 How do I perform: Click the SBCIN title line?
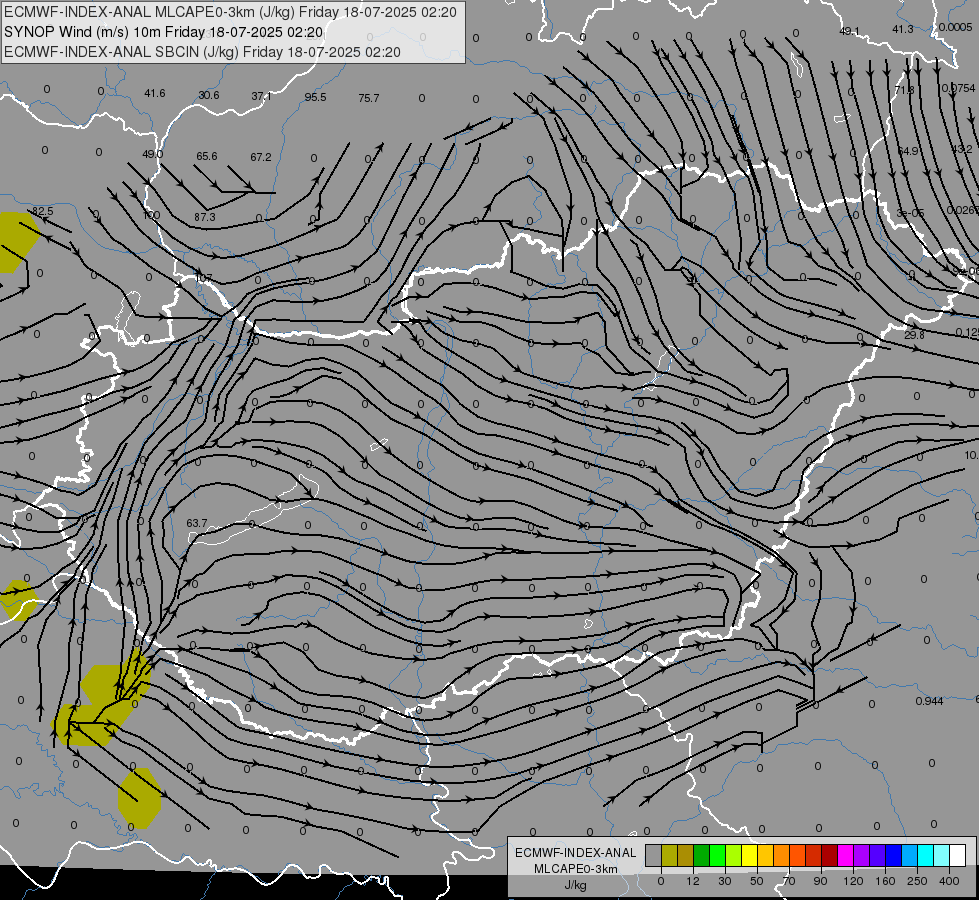coord(202,52)
